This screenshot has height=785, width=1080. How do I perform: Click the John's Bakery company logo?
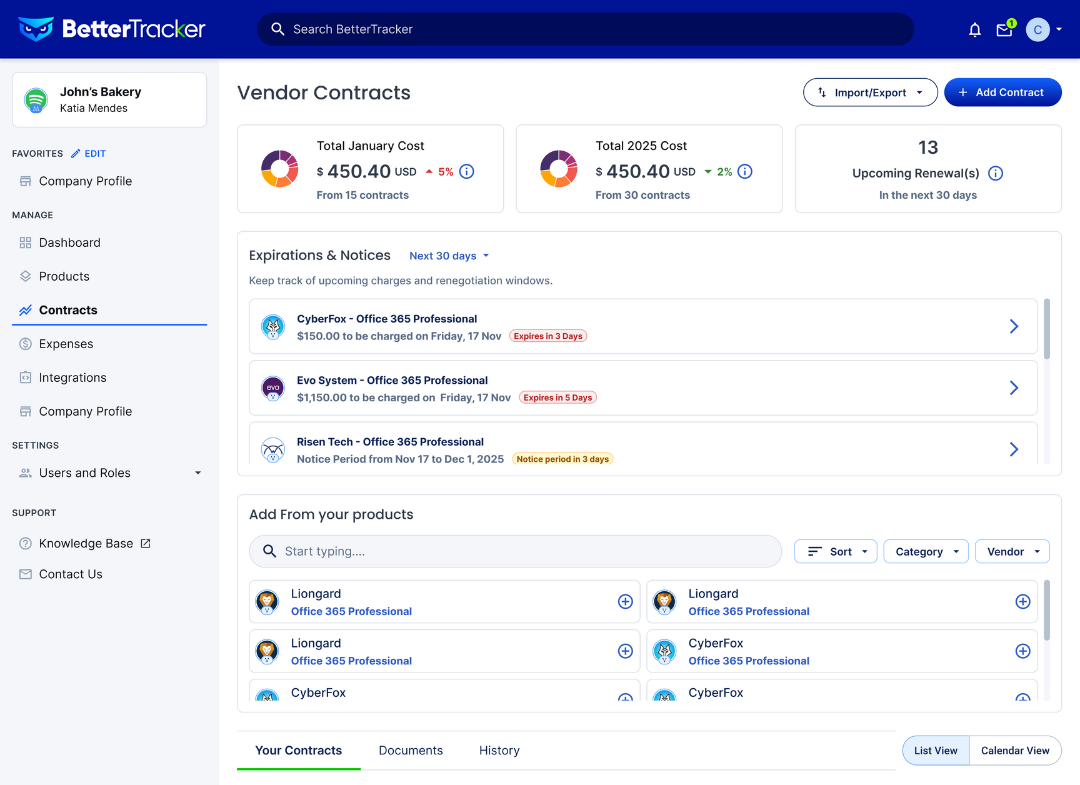pos(36,100)
